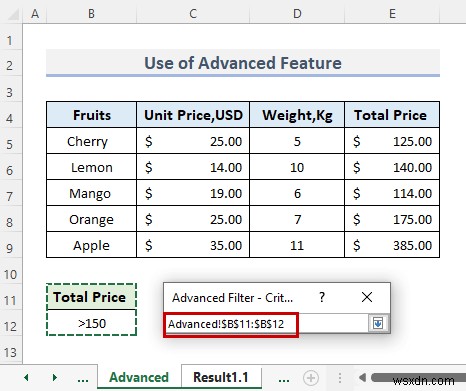The width and height of the screenshot is (466, 391).
Task: Click the '>150' criteria cell
Action: point(91,323)
